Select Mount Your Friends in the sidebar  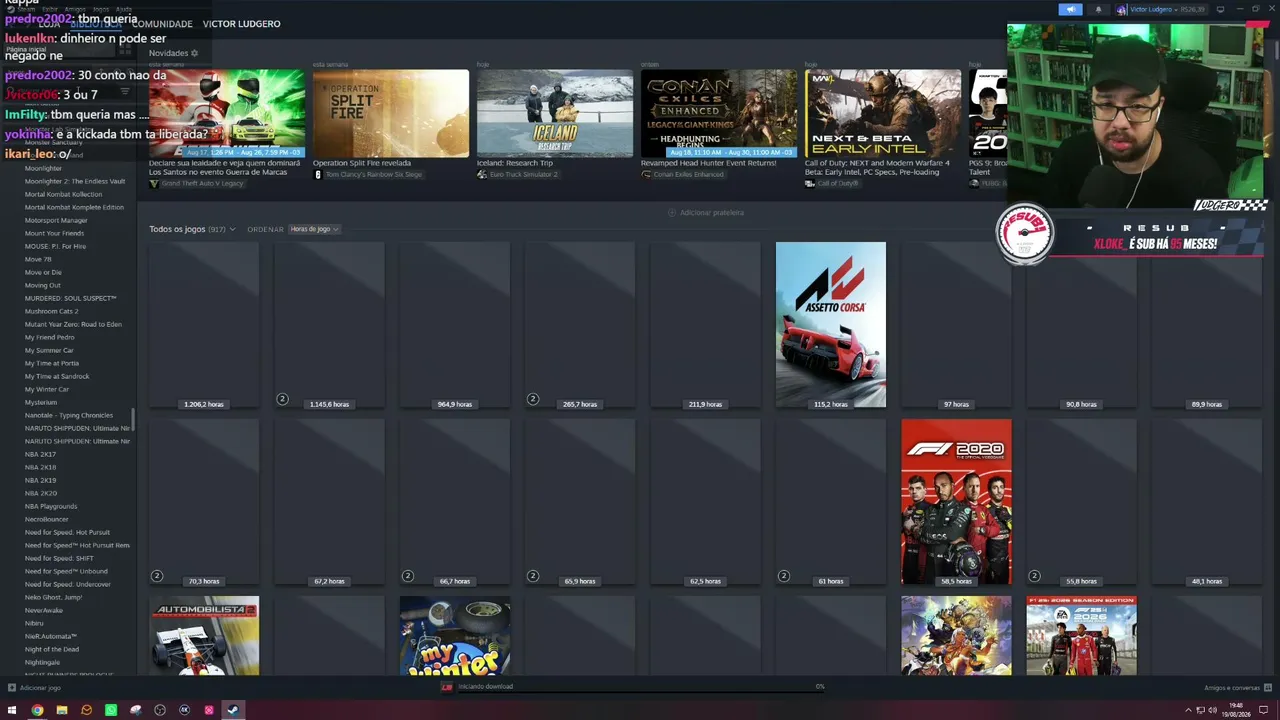(54, 233)
